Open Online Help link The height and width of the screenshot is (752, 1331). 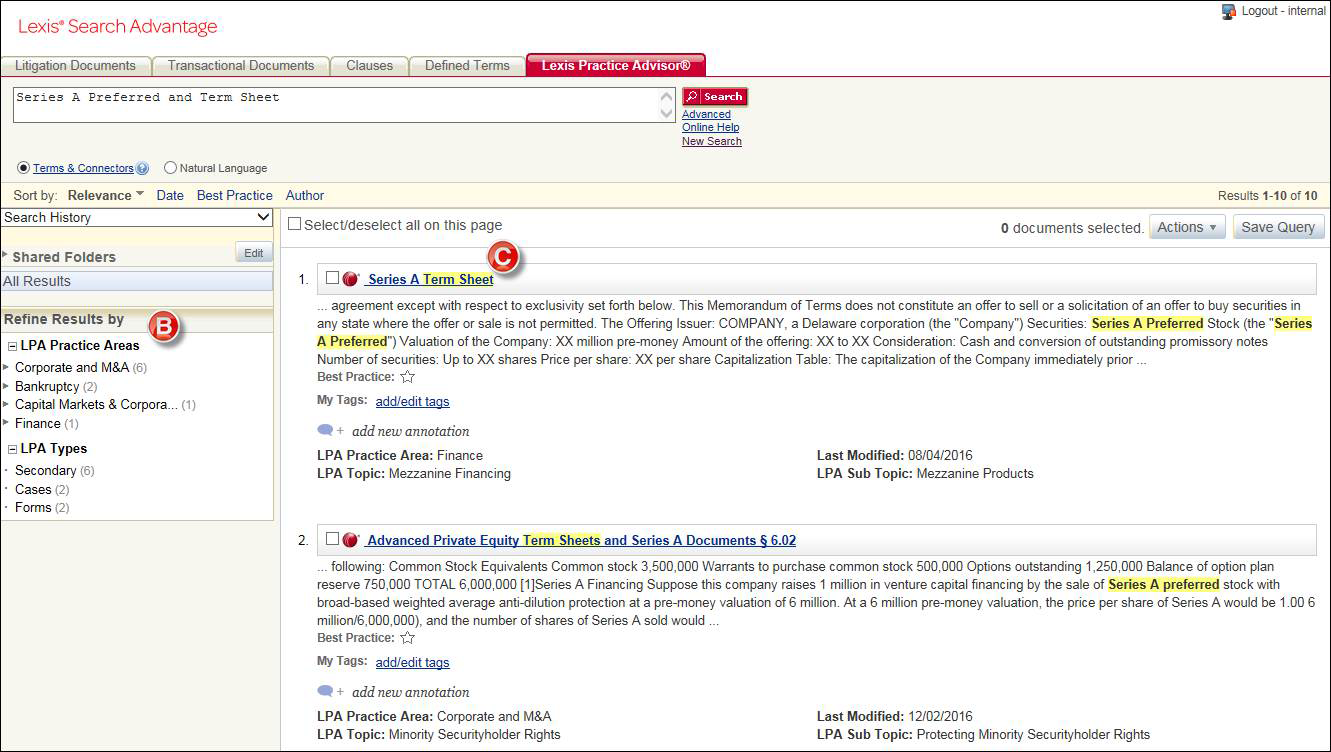click(710, 127)
